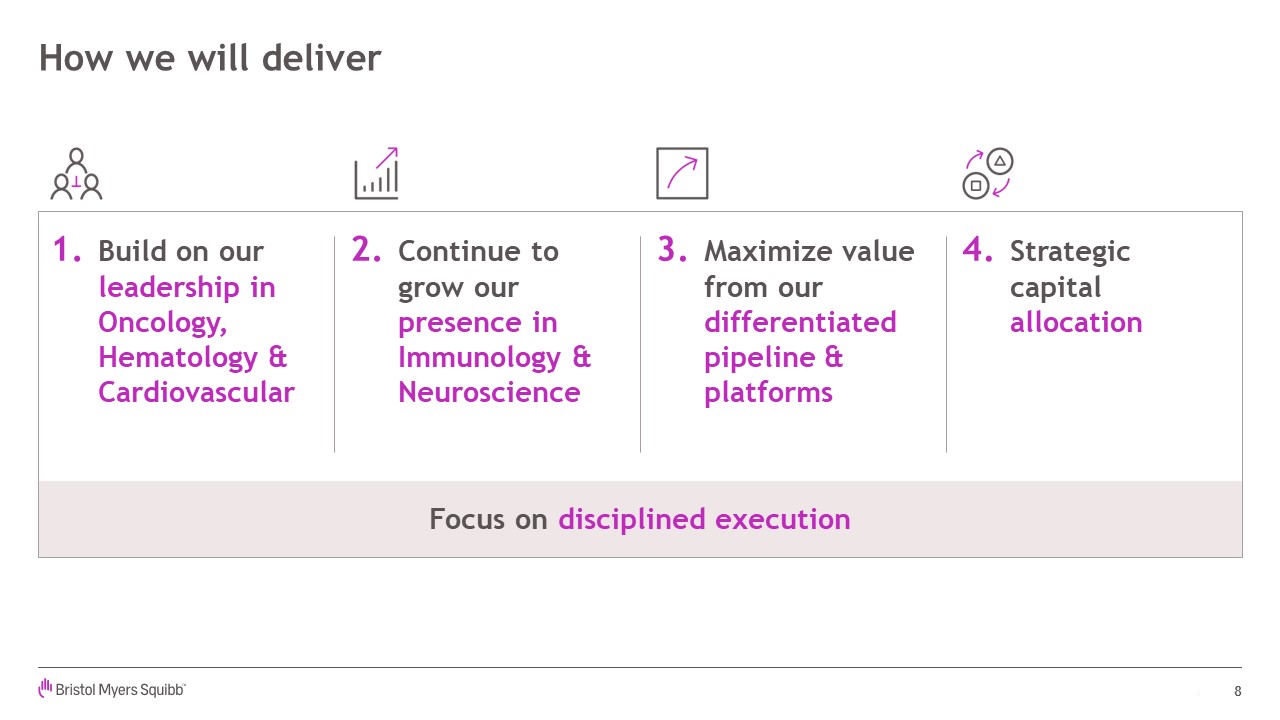Screen dimensions: 1280x720
Task: Select the circular shapes cycle icon
Action: click(x=988, y=174)
